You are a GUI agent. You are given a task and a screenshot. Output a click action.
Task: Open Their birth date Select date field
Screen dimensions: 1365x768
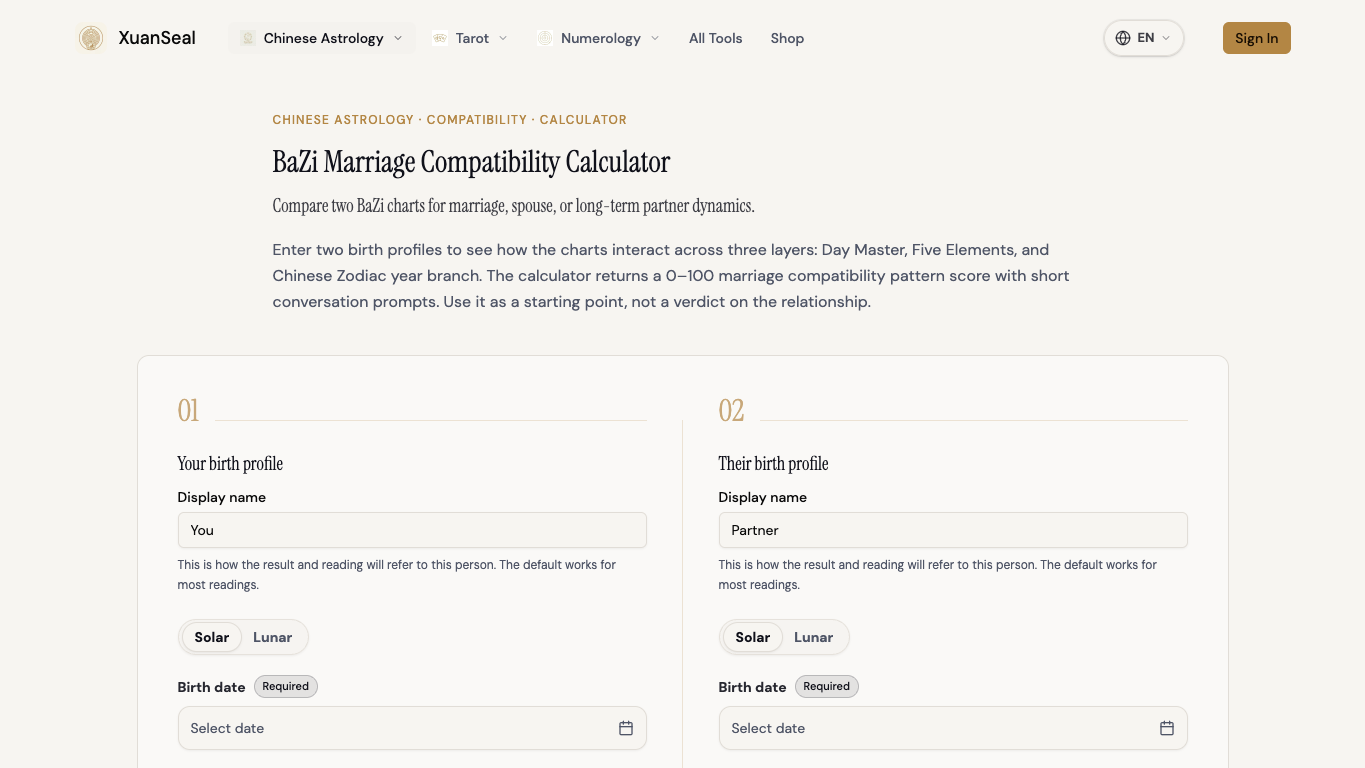tap(953, 728)
